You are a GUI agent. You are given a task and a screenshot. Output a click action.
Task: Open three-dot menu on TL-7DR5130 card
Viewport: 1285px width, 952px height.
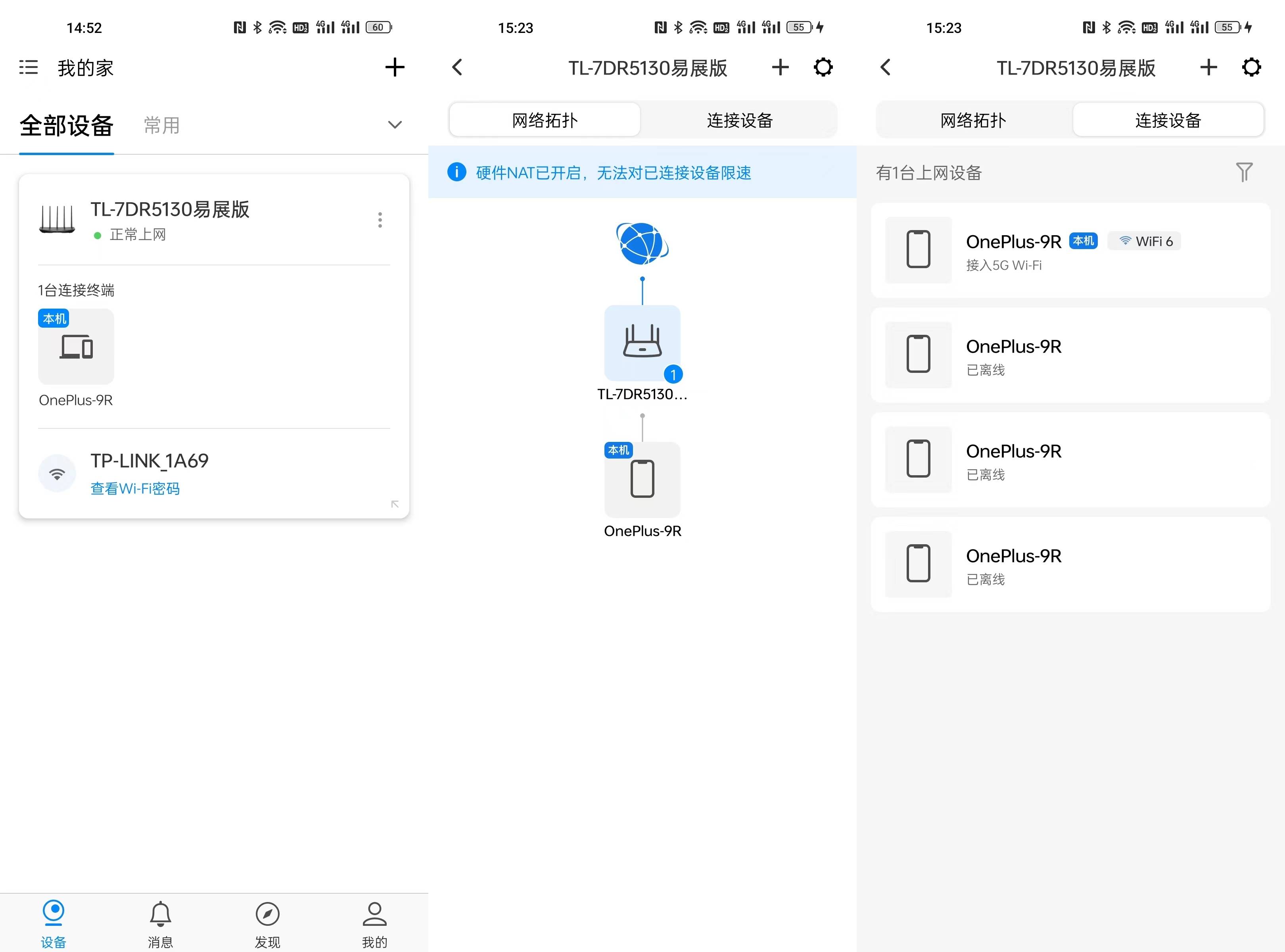[x=380, y=220]
